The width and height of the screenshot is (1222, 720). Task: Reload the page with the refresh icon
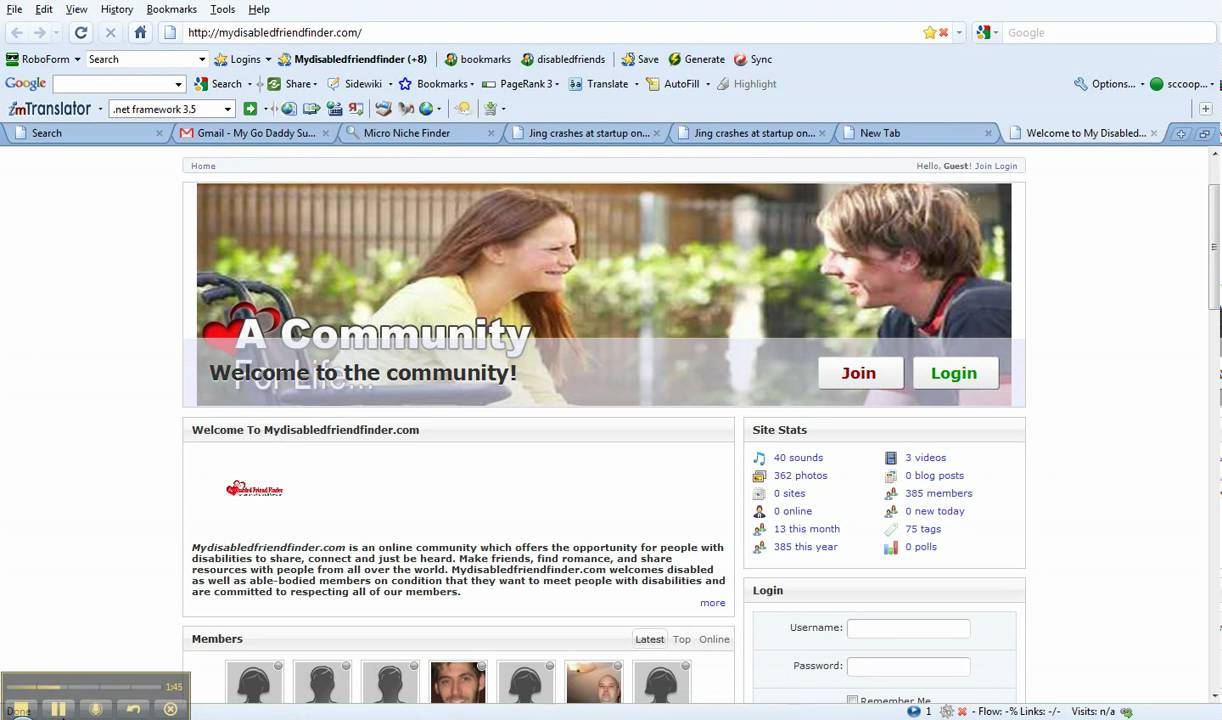[81, 32]
